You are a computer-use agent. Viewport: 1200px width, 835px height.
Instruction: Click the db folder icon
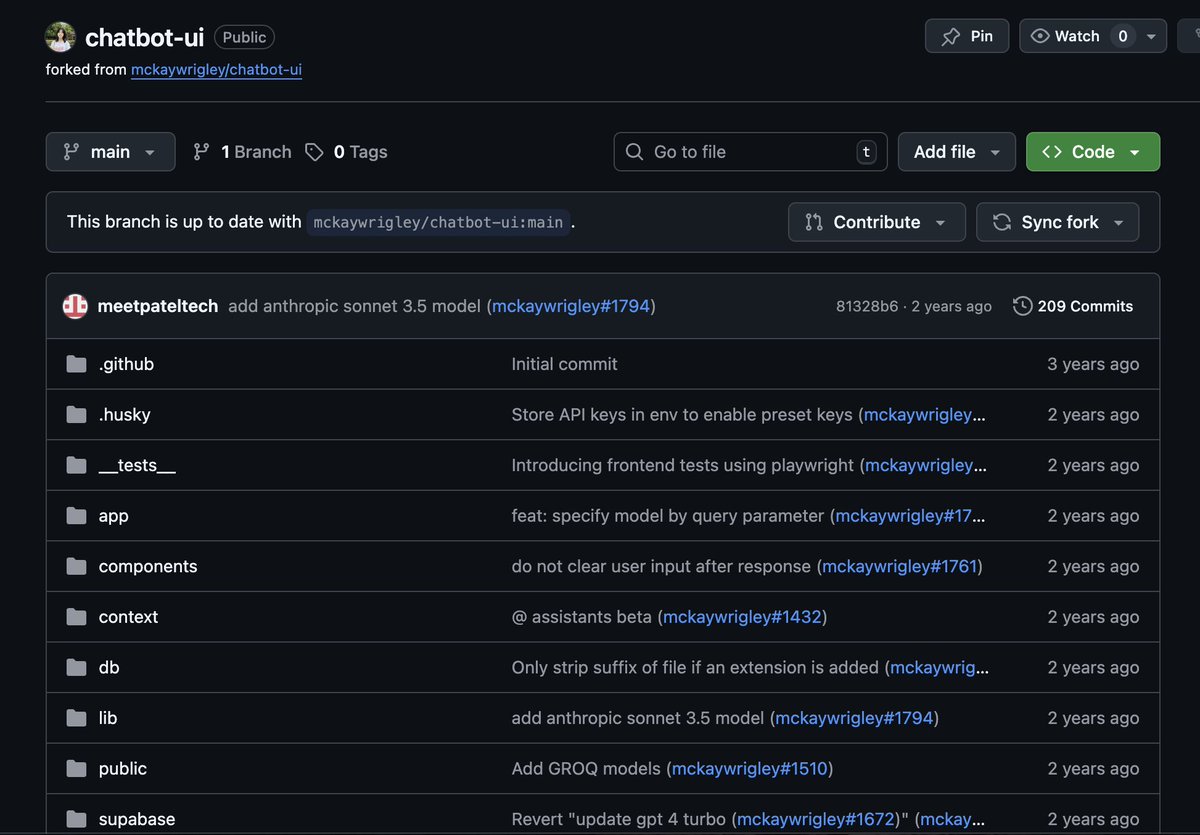coord(76,667)
